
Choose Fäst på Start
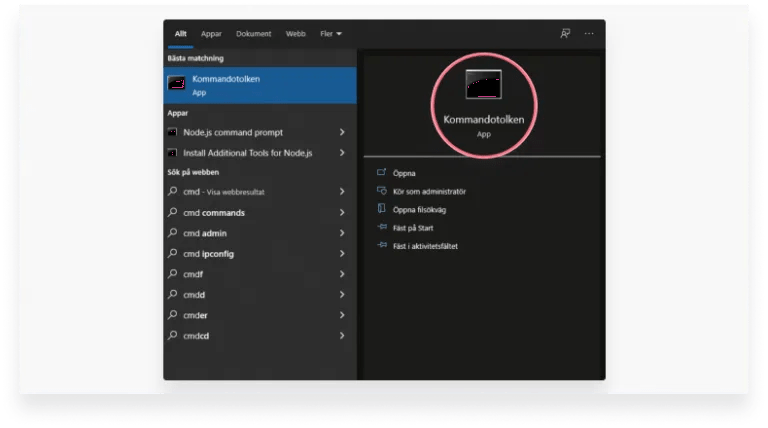(x=413, y=228)
